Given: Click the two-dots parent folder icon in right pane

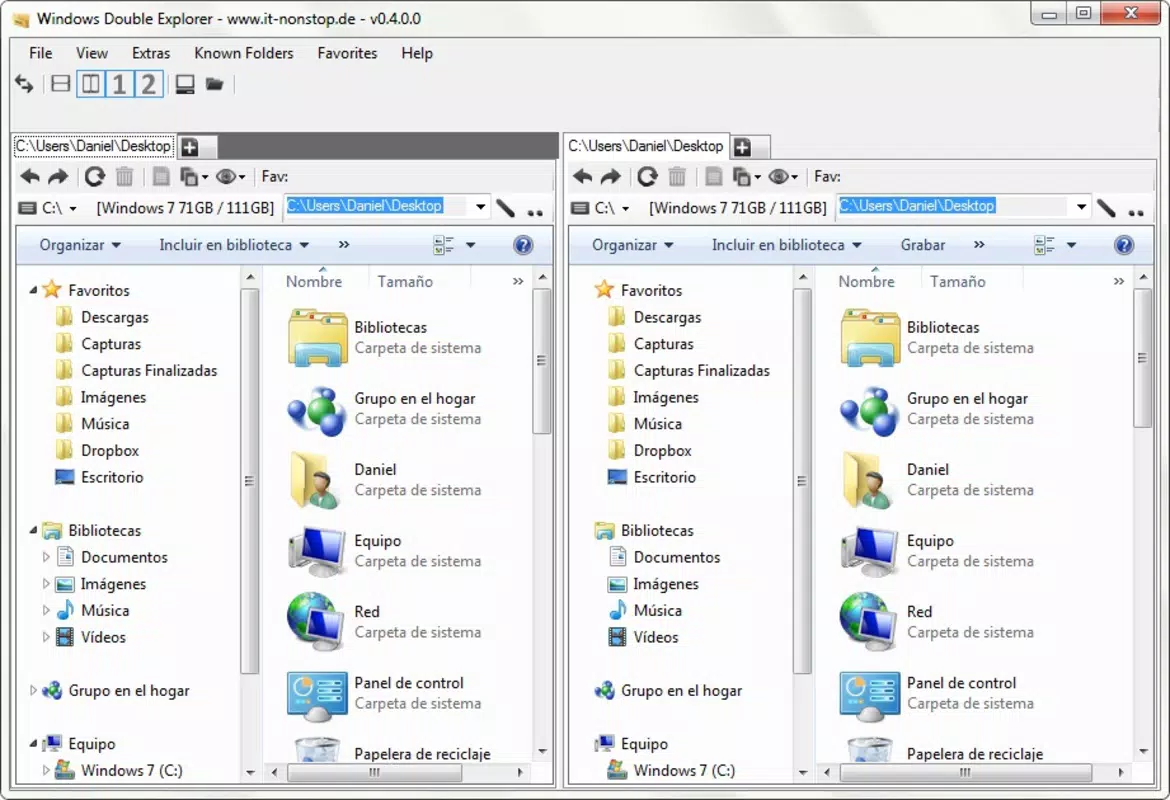Looking at the screenshot, I should tap(1136, 213).
